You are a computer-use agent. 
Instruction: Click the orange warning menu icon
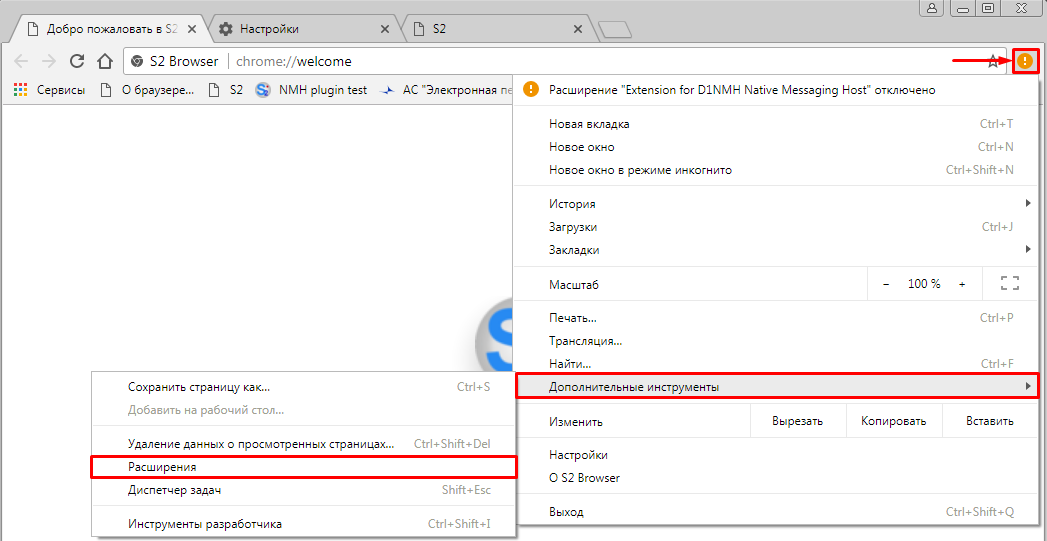pyautogui.click(x=1024, y=61)
